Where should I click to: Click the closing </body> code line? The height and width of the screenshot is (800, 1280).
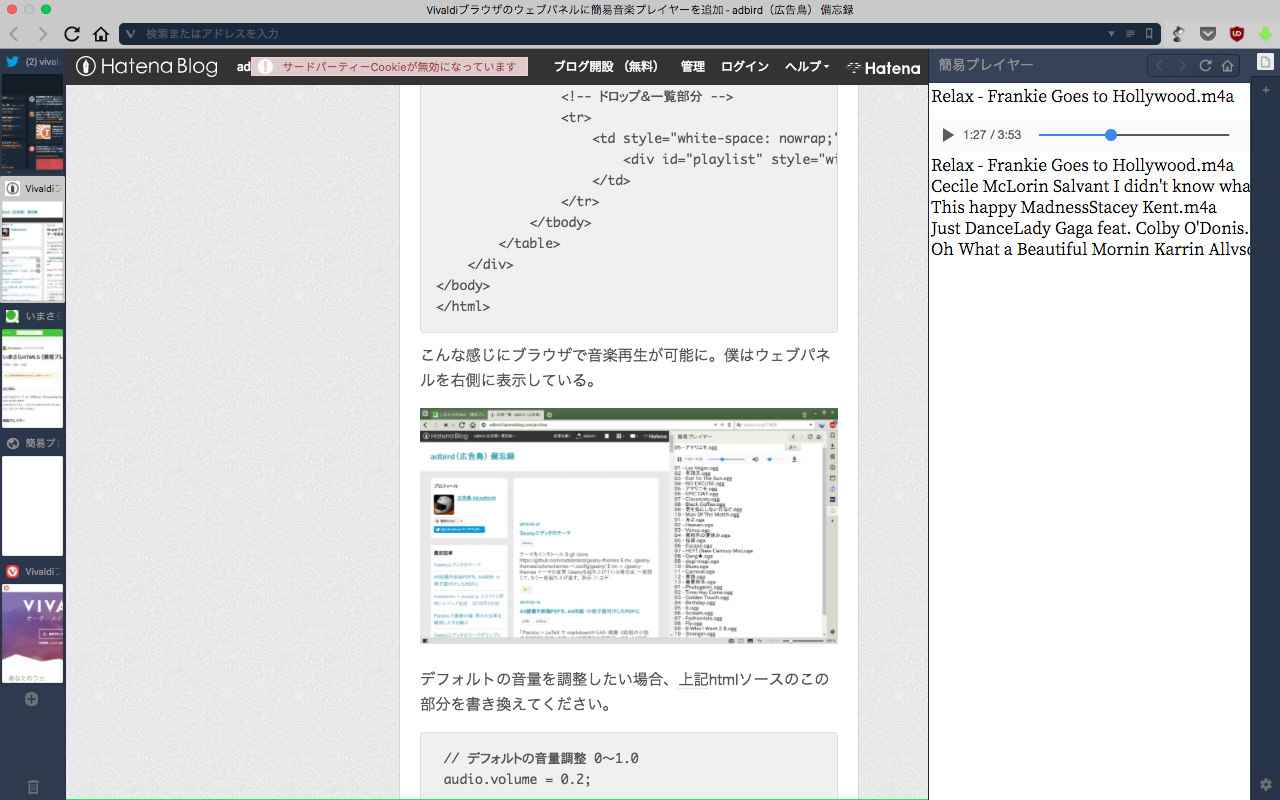click(x=463, y=286)
